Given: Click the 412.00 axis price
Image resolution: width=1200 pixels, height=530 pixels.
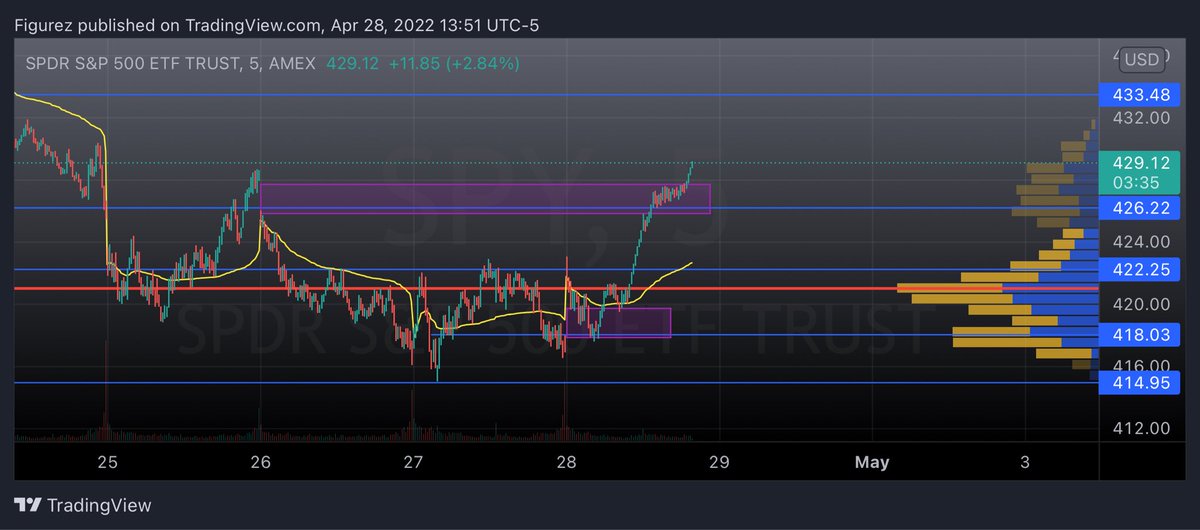Looking at the screenshot, I should (1144, 428).
